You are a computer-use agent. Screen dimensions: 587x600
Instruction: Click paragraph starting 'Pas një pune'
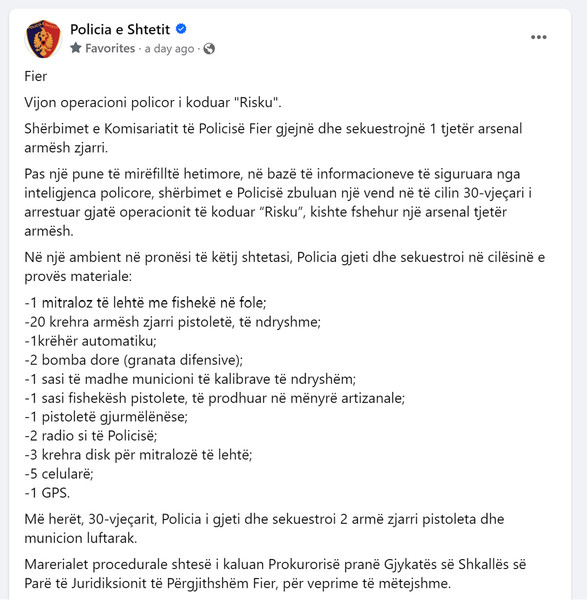tap(278, 202)
